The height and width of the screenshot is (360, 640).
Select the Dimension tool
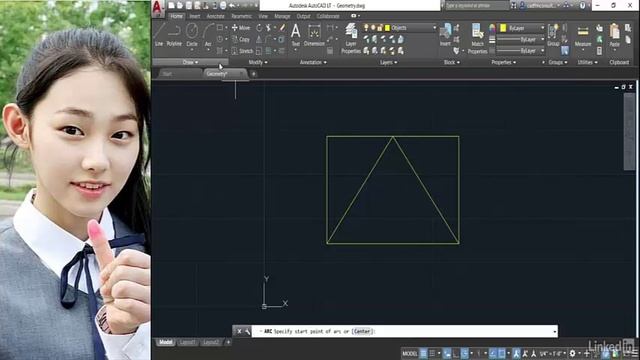pyautogui.click(x=314, y=35)
